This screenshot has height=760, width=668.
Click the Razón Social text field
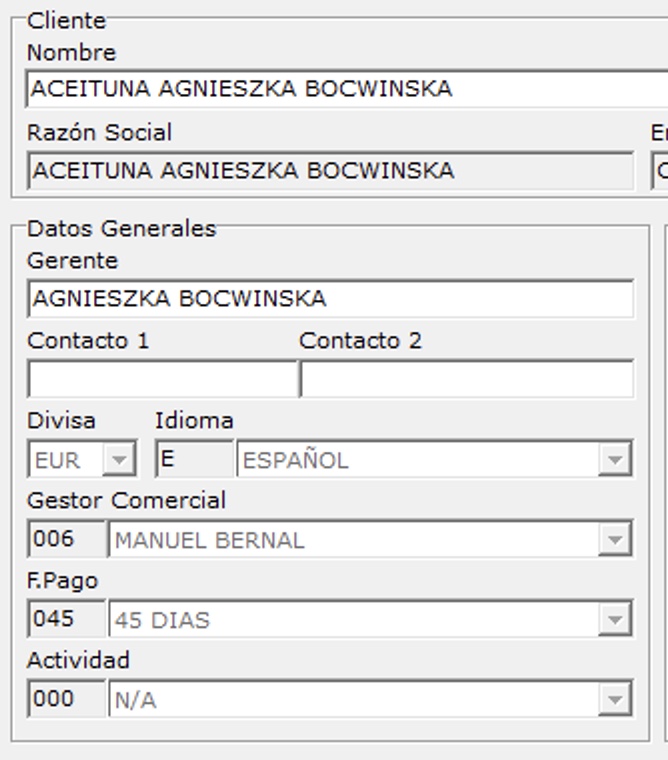pyautogui.click(x=330, y=171)
